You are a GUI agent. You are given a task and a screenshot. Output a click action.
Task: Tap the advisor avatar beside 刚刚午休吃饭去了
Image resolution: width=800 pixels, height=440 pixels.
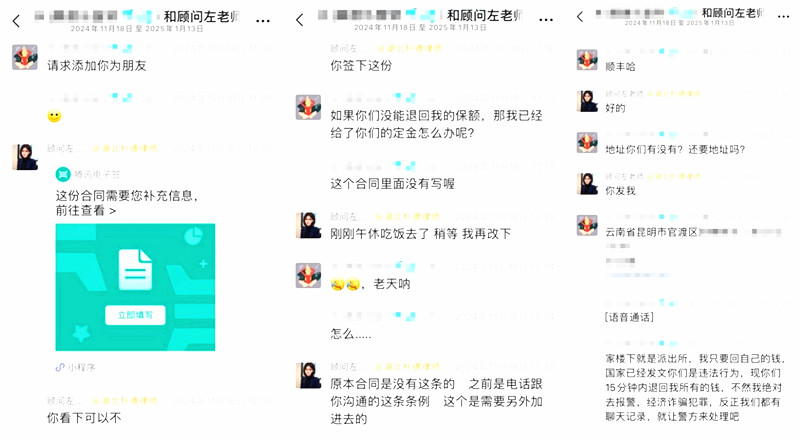point(308,225)
